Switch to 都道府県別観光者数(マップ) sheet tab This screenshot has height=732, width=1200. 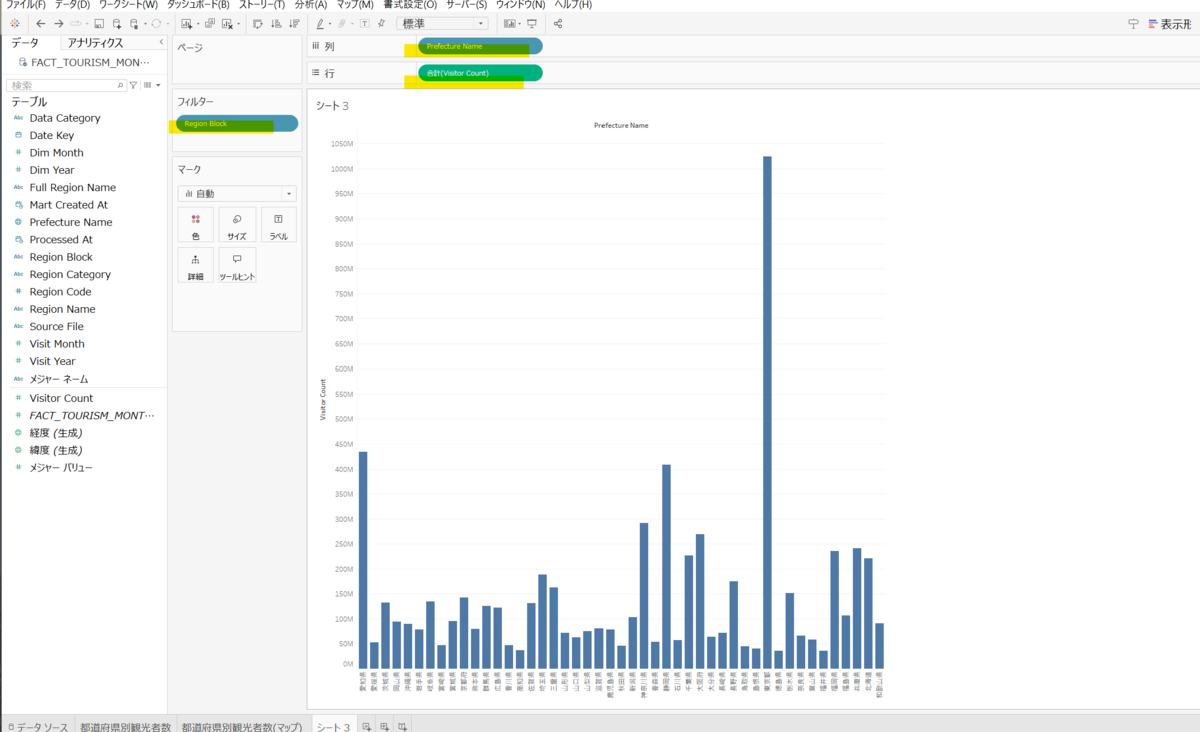coord(243,725)
